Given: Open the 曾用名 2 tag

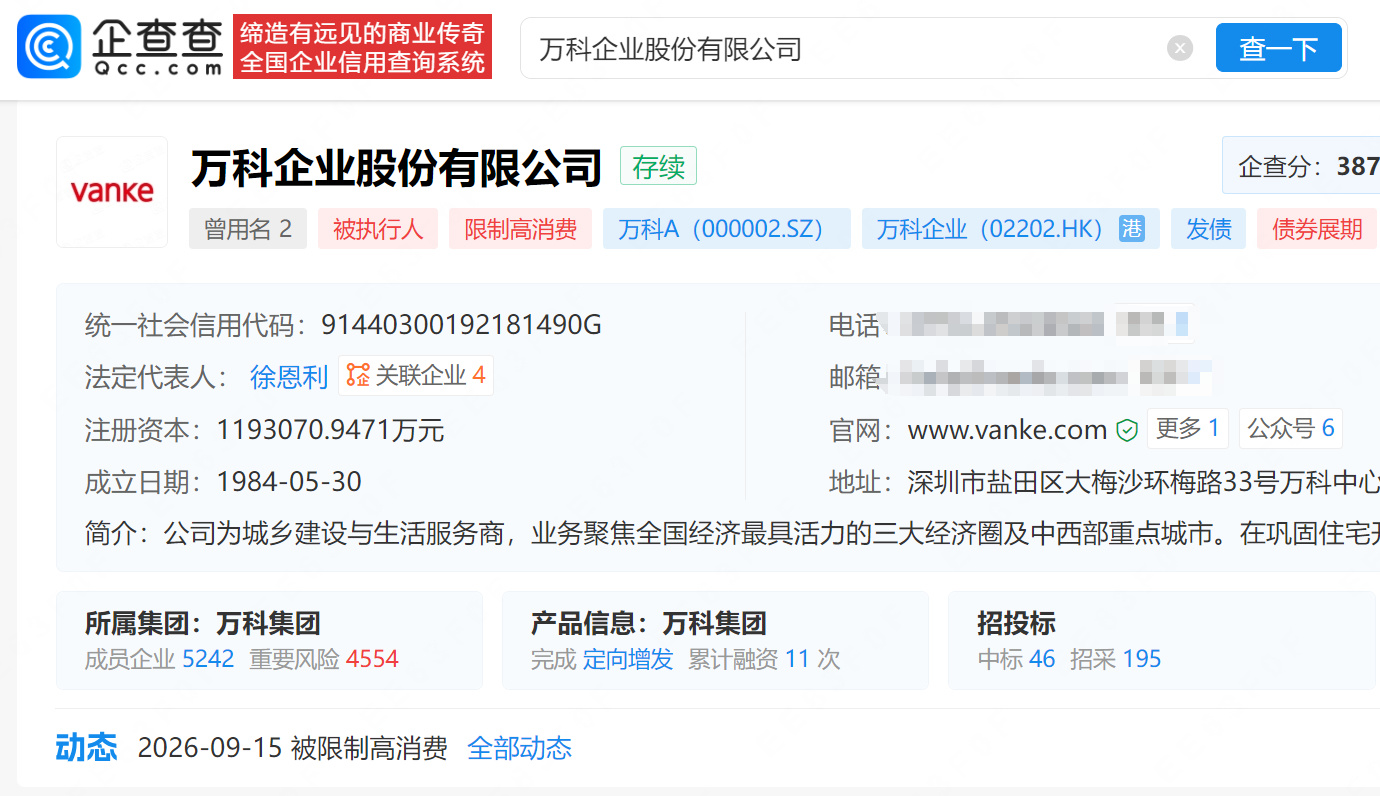Looking at the screenshot, I should [x=248, y=229].
